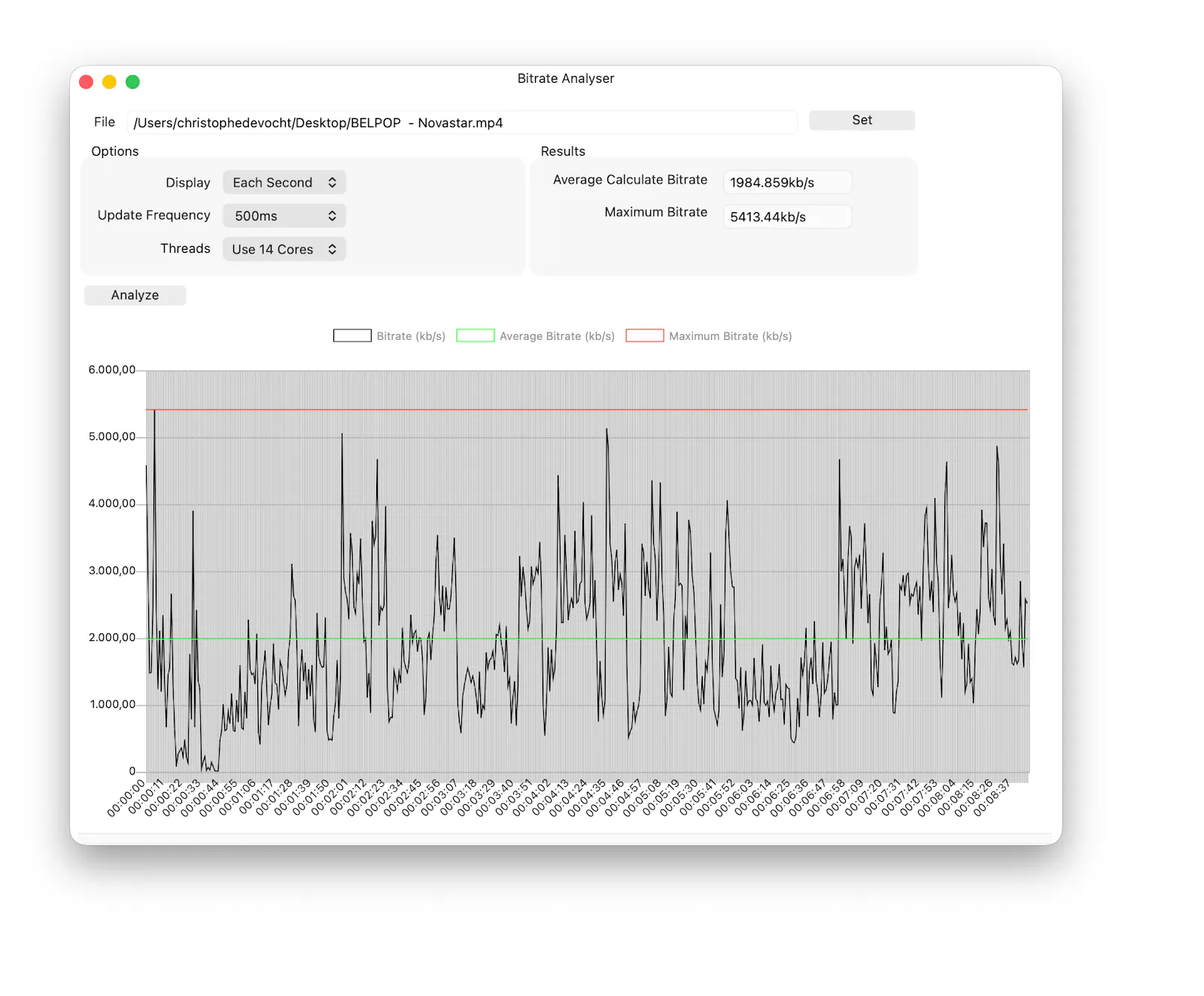Click the 3.000,00 y-axis label

(112, 570)
